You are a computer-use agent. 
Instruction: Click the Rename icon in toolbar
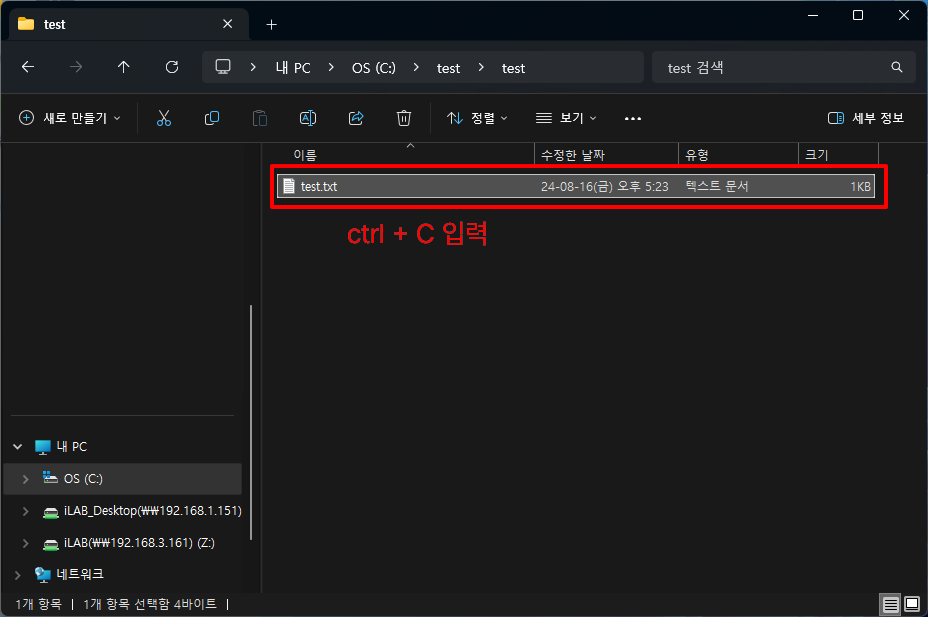coord(308,118)
